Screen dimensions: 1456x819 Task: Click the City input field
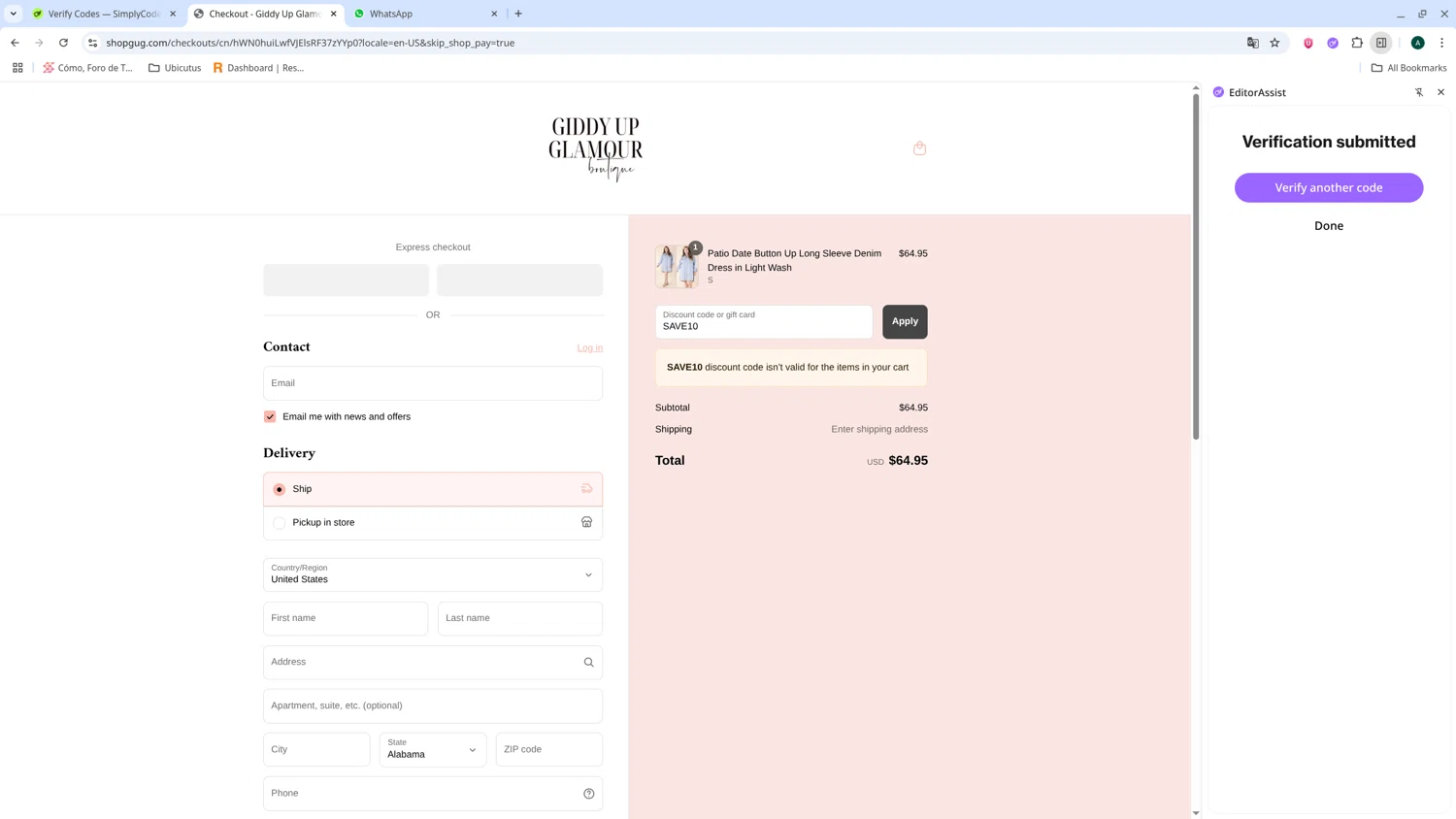[316, 749]
